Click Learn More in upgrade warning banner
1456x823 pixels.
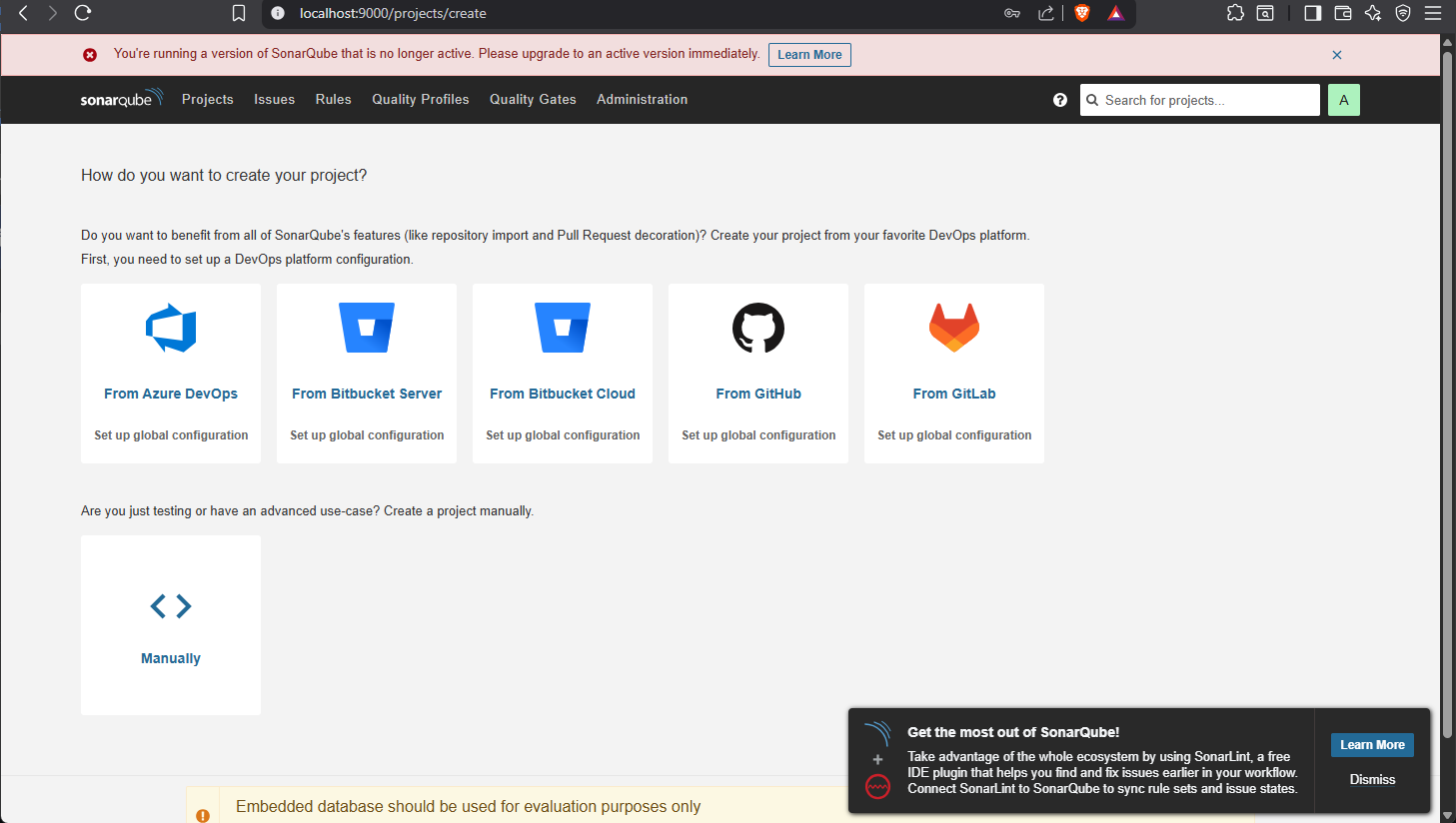coord(809,55)
